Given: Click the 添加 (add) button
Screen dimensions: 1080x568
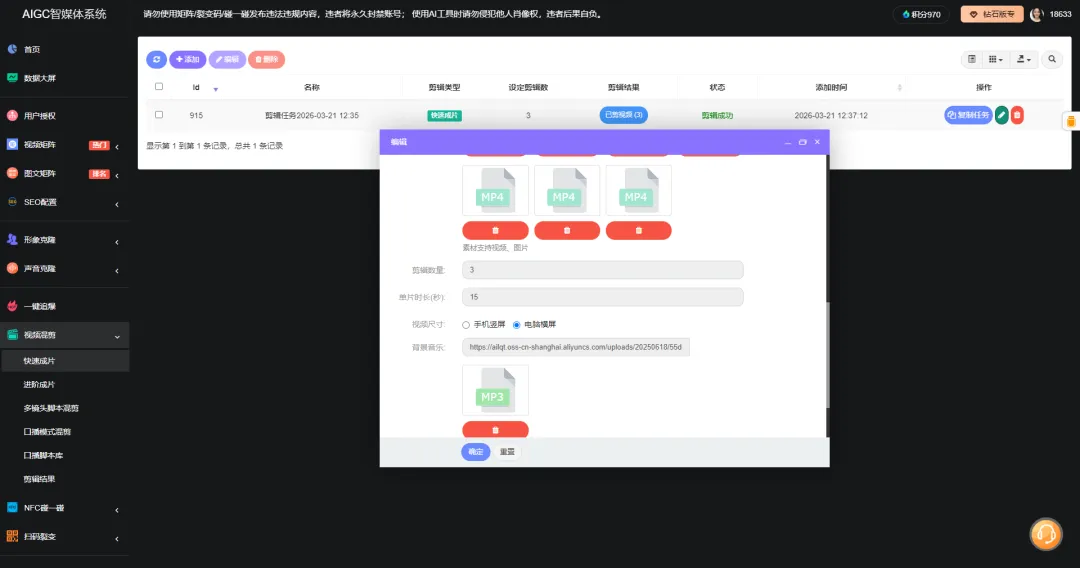Looking at the screenshot, I should [x=187, y=59].
